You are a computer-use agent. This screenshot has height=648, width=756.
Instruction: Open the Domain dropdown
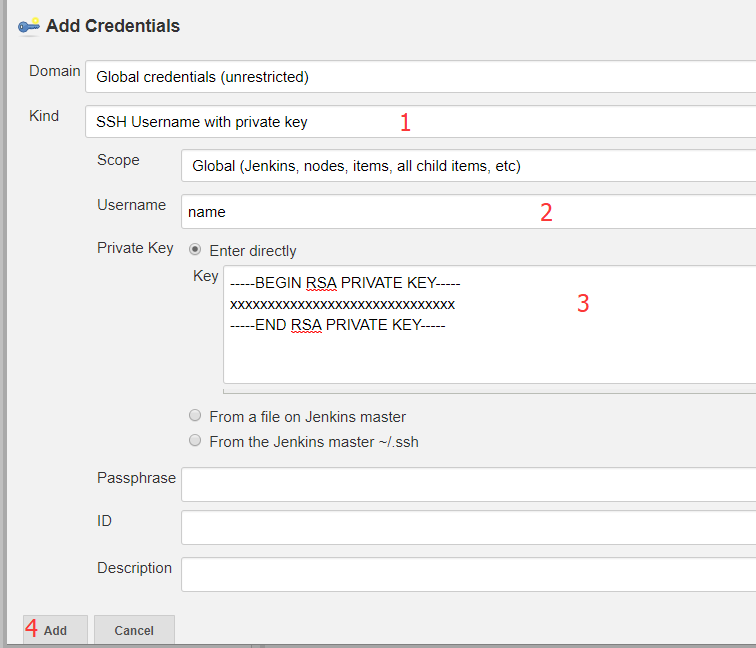pos(420,77)
